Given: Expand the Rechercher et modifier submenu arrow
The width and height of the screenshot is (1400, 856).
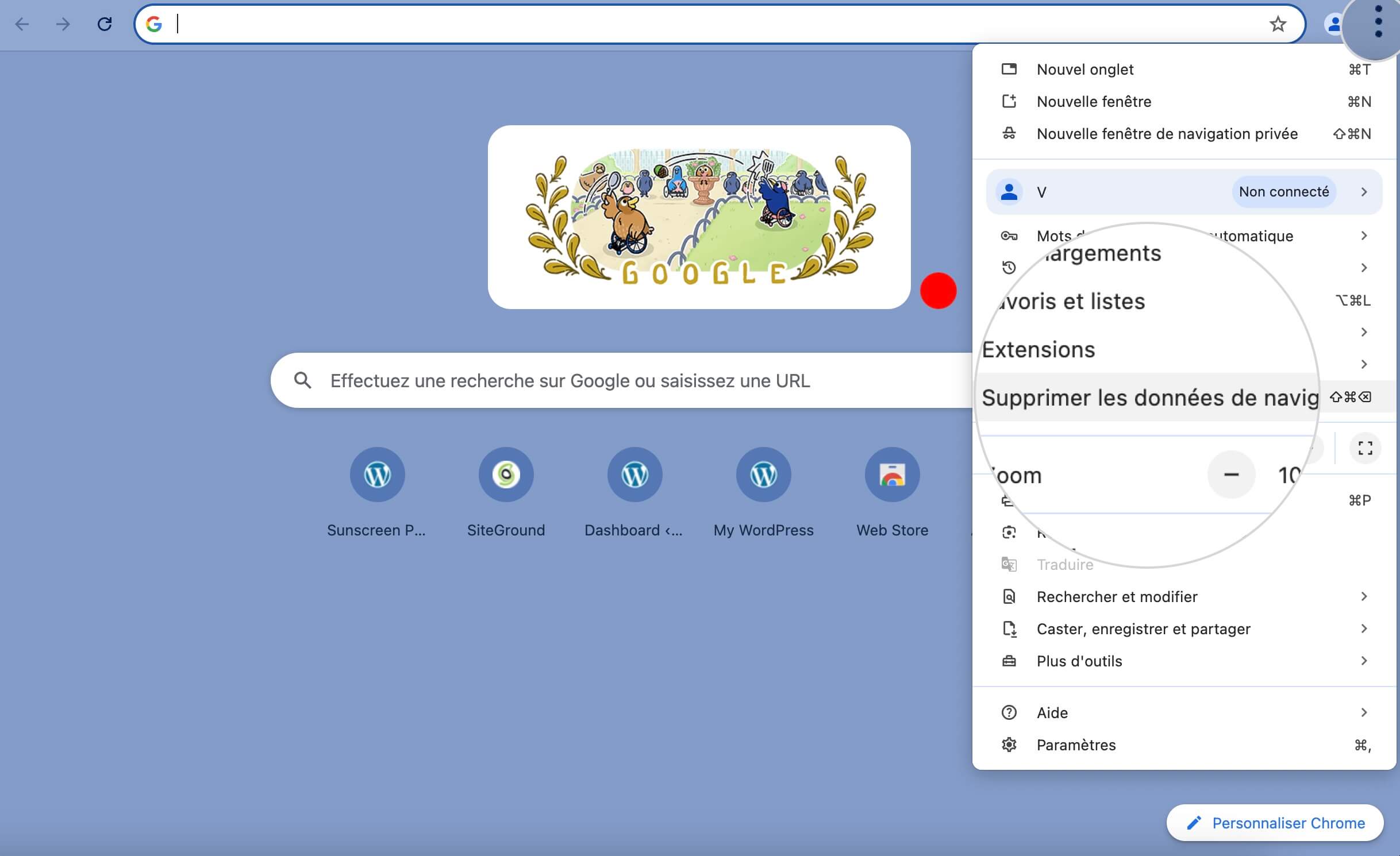Looking at the screenshot, I should [x=1364, y=597].
